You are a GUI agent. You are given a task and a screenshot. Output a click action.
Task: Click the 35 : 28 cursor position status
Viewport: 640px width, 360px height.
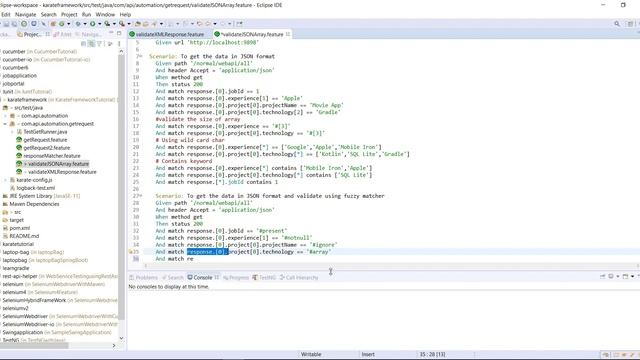[432, 354]
